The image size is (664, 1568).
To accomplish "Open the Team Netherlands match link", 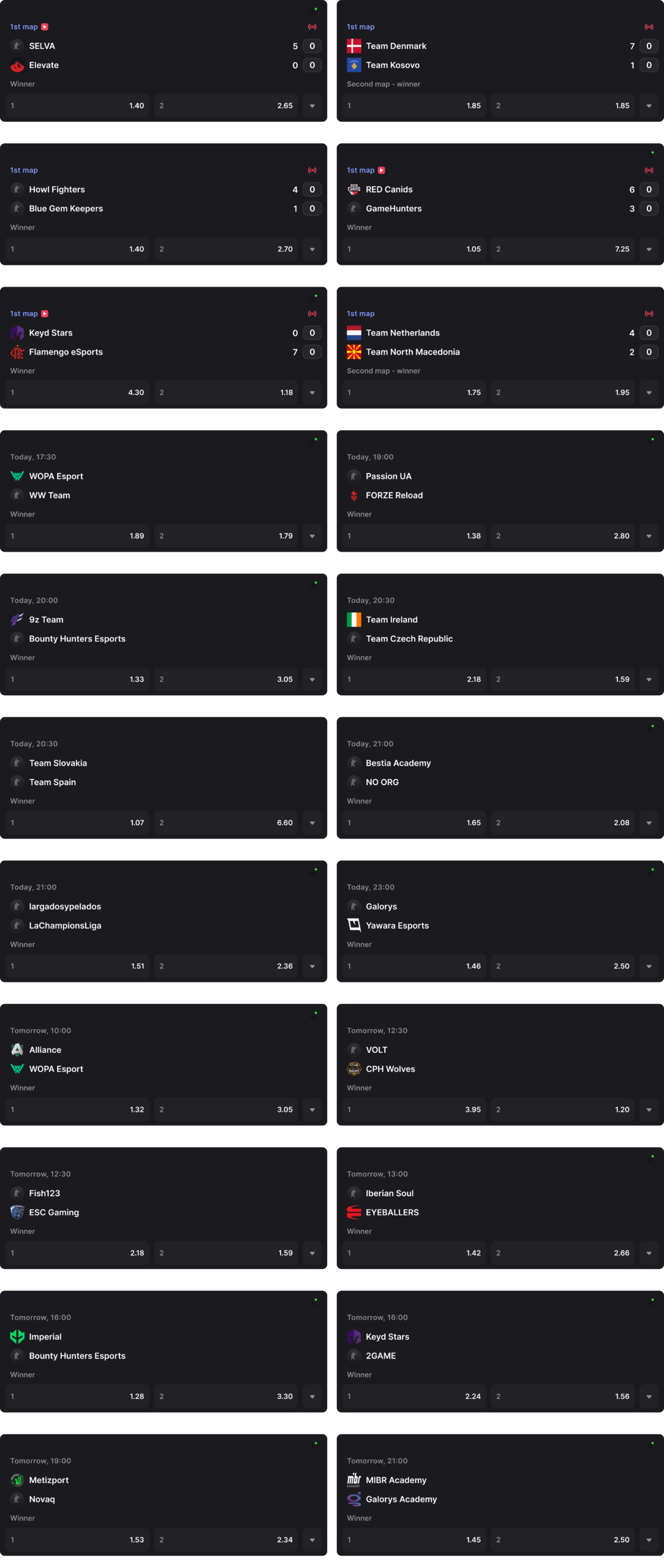I will (403, 333).
